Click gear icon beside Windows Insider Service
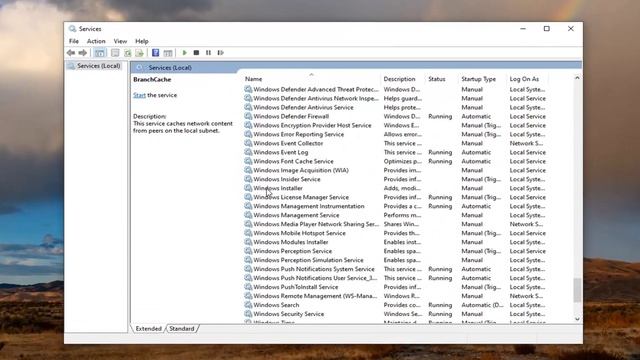This screenshot has height=360, width=640. (x=248, y=179)
